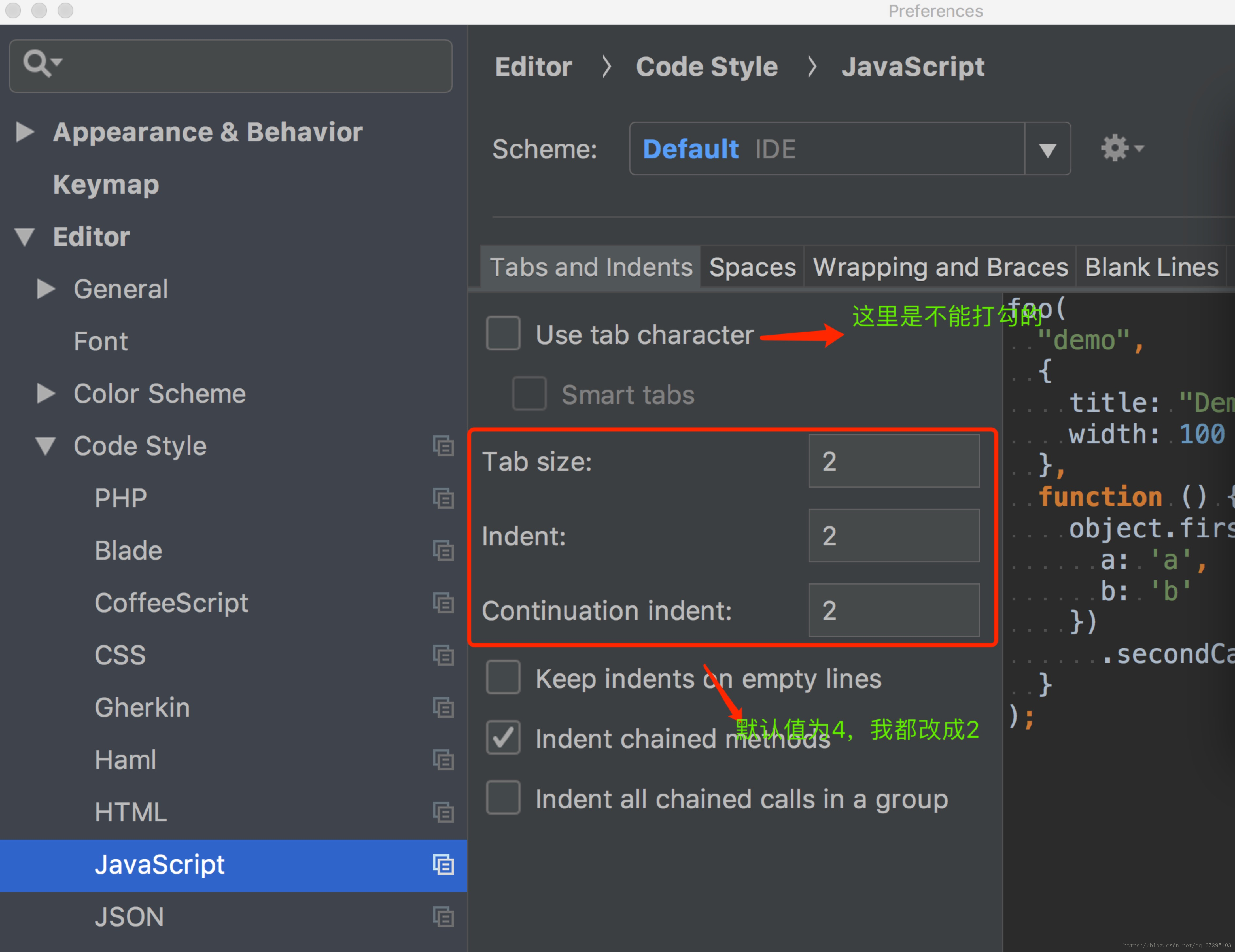Open the Scheme dropdown arrow
The height and width of the screenshot is (952, 1235).
click(x=1047, y=149)
